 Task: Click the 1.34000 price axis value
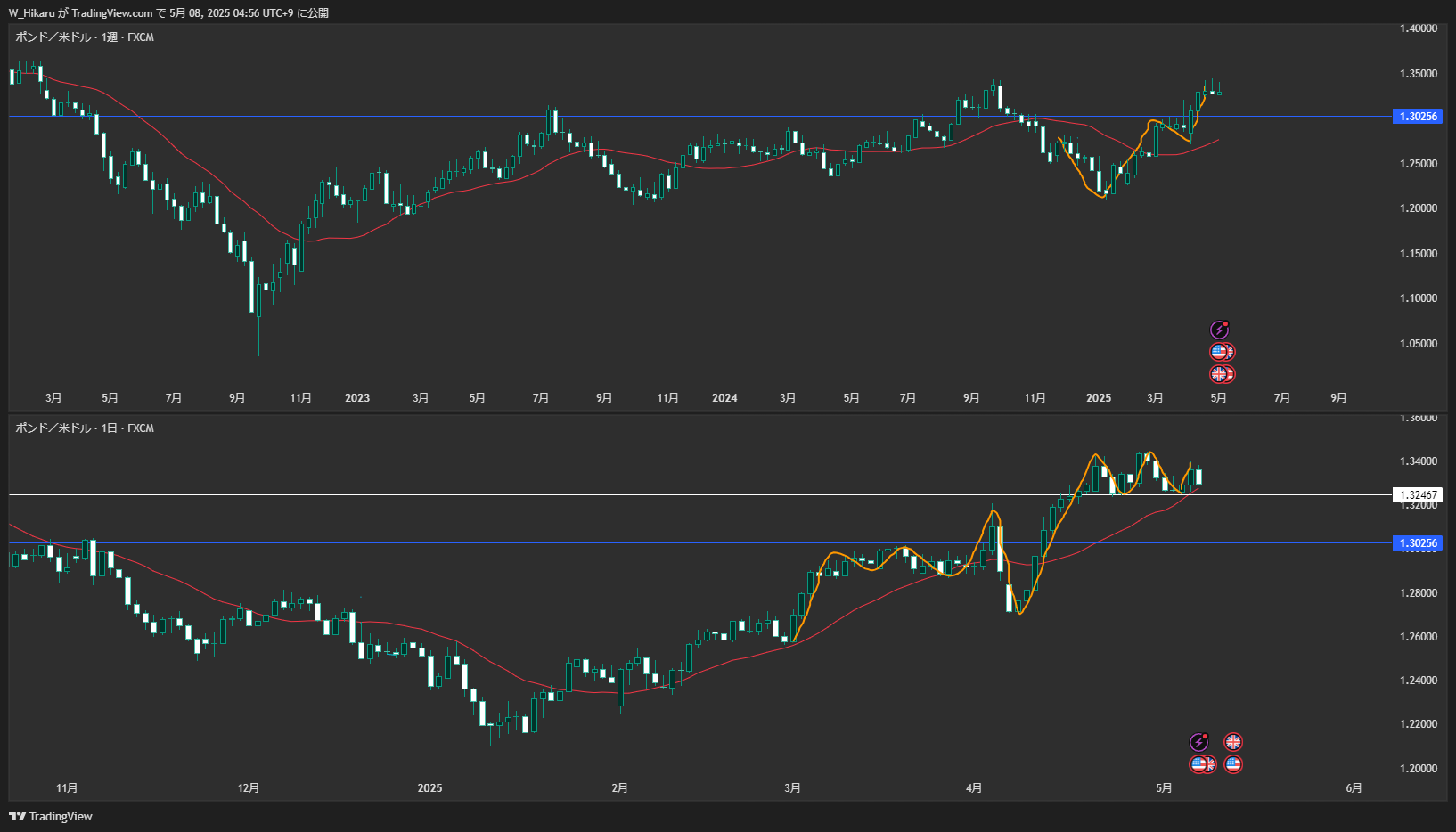click(x=1418, y=461)
